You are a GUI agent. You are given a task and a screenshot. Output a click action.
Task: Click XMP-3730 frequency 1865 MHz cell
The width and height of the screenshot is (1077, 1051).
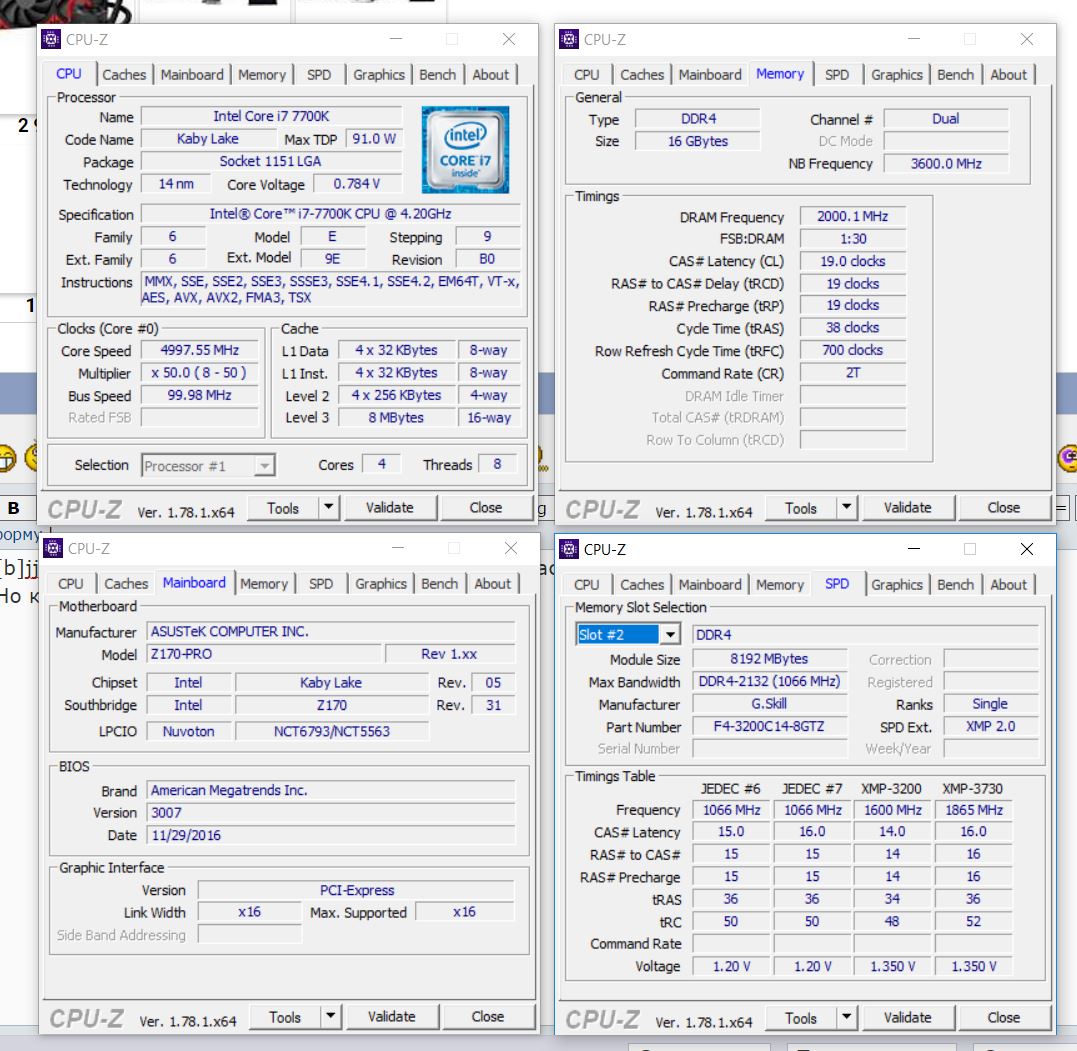click(x=973, y=810)
